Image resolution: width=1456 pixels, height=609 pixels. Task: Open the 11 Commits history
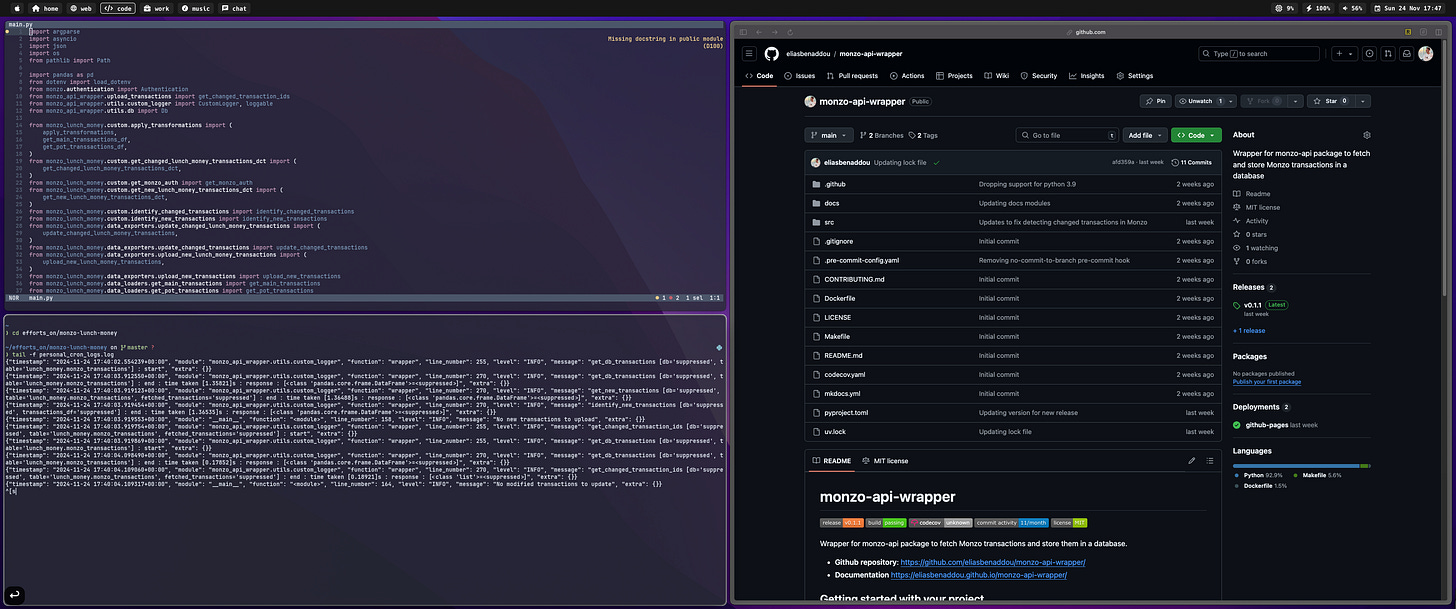click(x=1190, y=162)
